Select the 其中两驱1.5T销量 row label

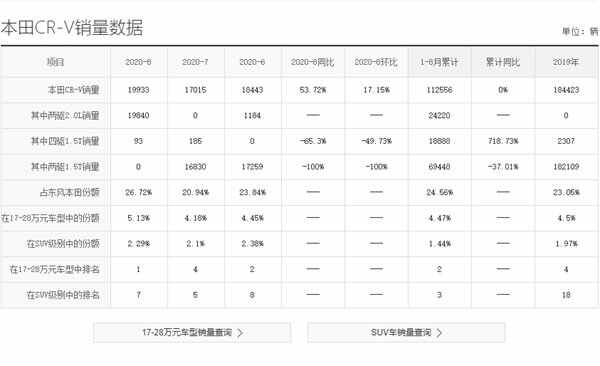(x=65, y=167)
